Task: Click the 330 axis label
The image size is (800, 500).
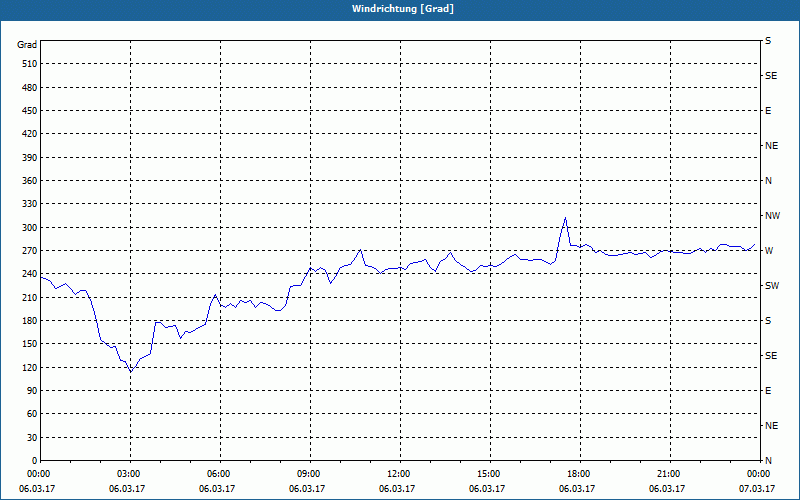Action: [x=30, y=204]
